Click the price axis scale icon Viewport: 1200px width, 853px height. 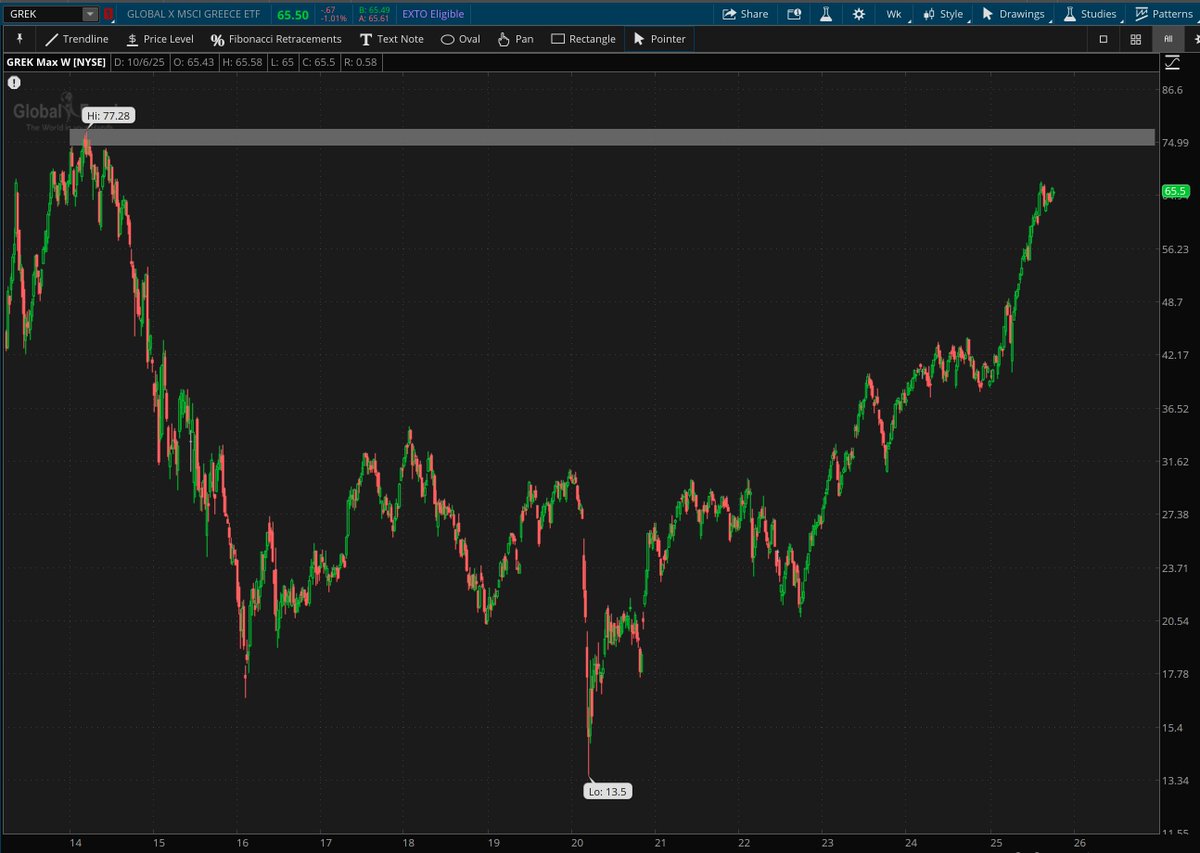tap(1172, 63)
